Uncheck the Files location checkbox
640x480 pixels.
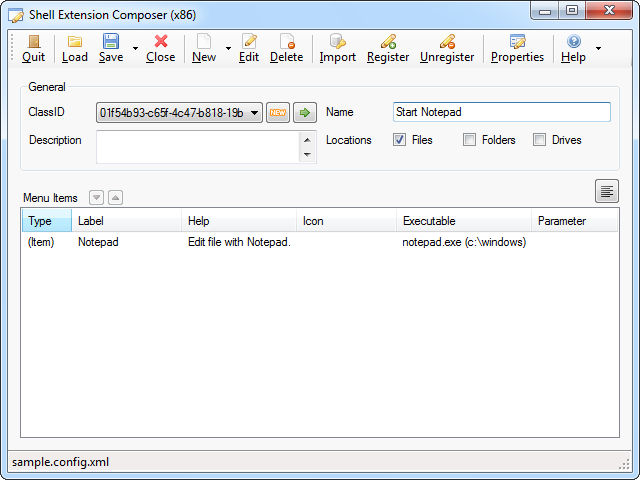399,140
